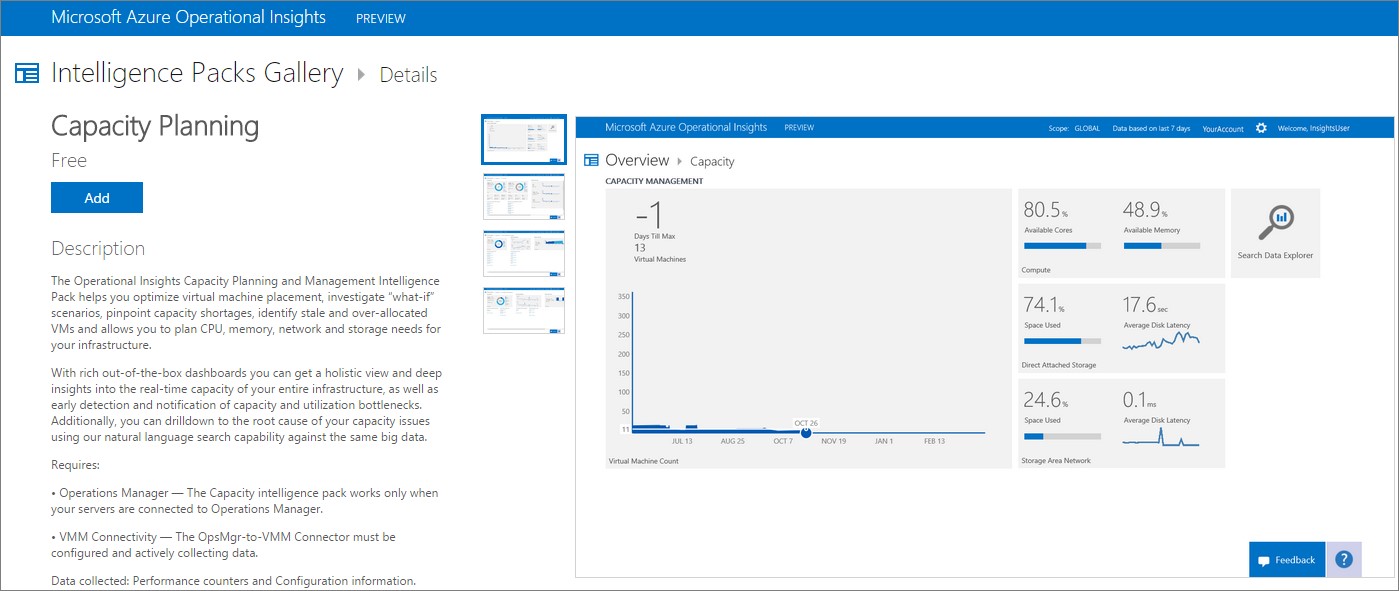Select the fourth preview thumbnail

coord(524,310)
